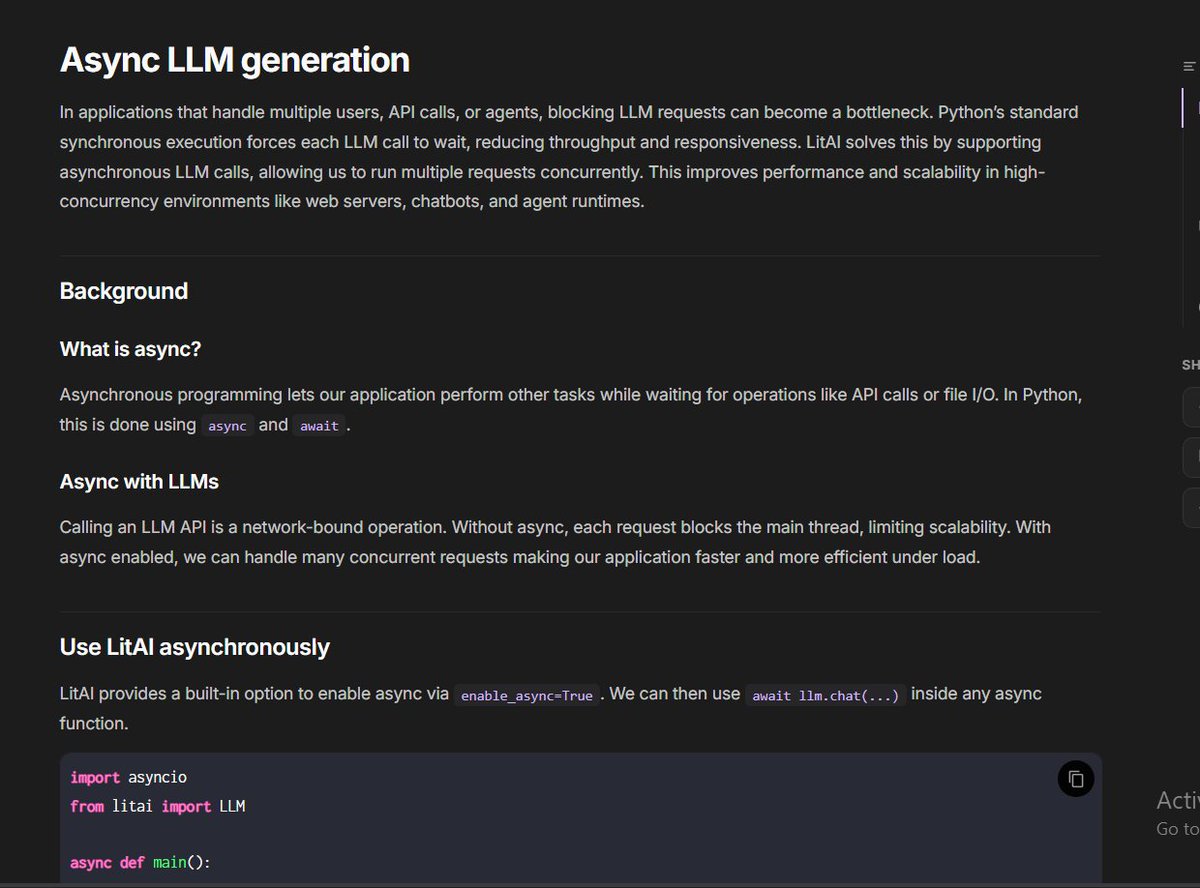Image resolution: width=1200 pixels, height=888 pixels.
Task: Click the paragraph starting "Calling an LLM API"
Action: click(555, 542)
